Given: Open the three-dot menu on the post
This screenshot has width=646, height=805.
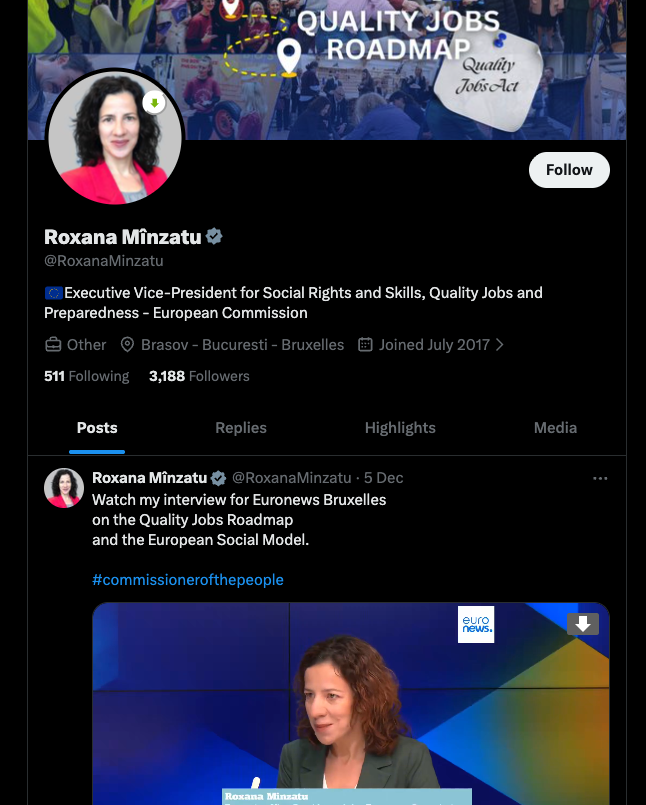Looking at the screenshot, I should pos(600,478).
